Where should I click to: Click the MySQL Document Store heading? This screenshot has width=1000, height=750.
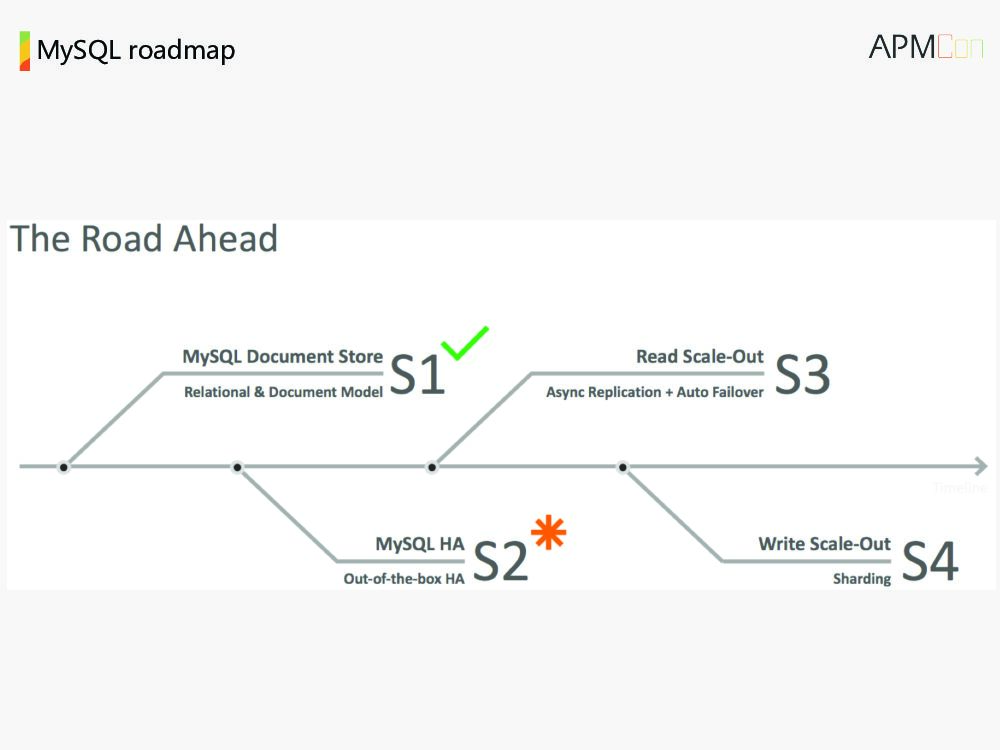(x=282, y=357)
